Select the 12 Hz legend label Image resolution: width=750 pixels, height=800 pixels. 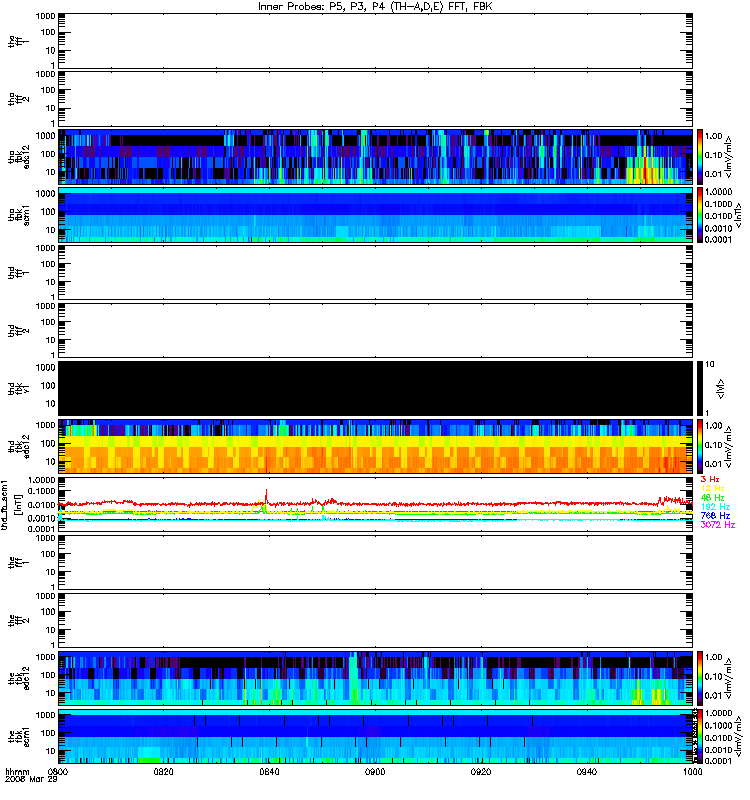click(x=712, y=489)
